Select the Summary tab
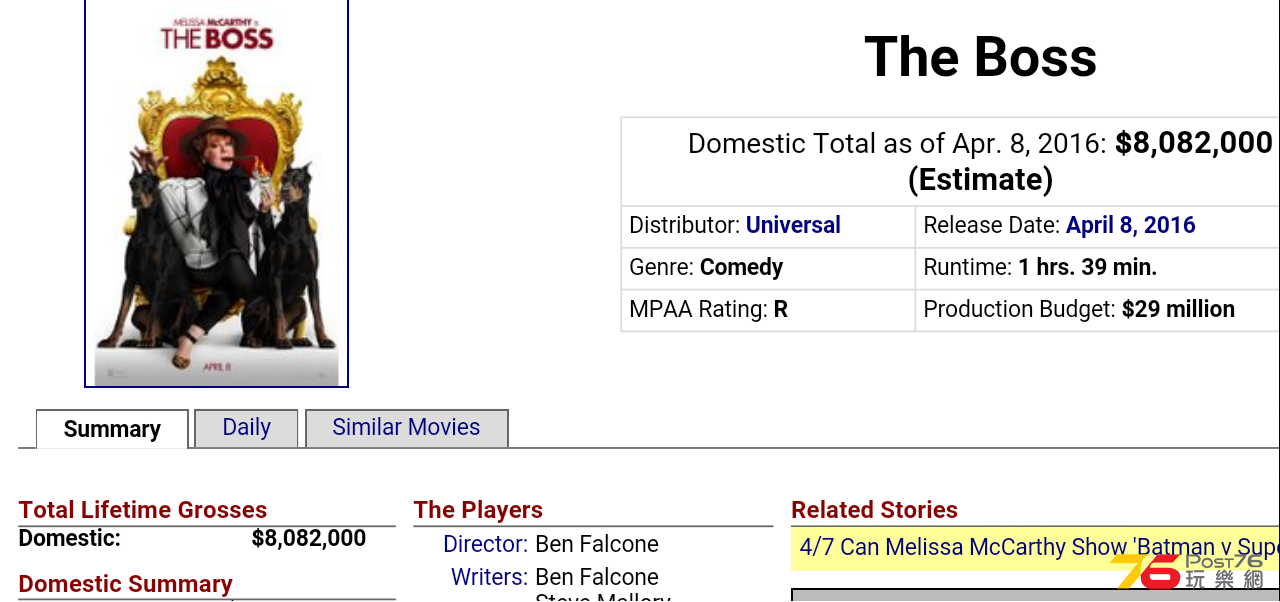 tap(112, 429)
